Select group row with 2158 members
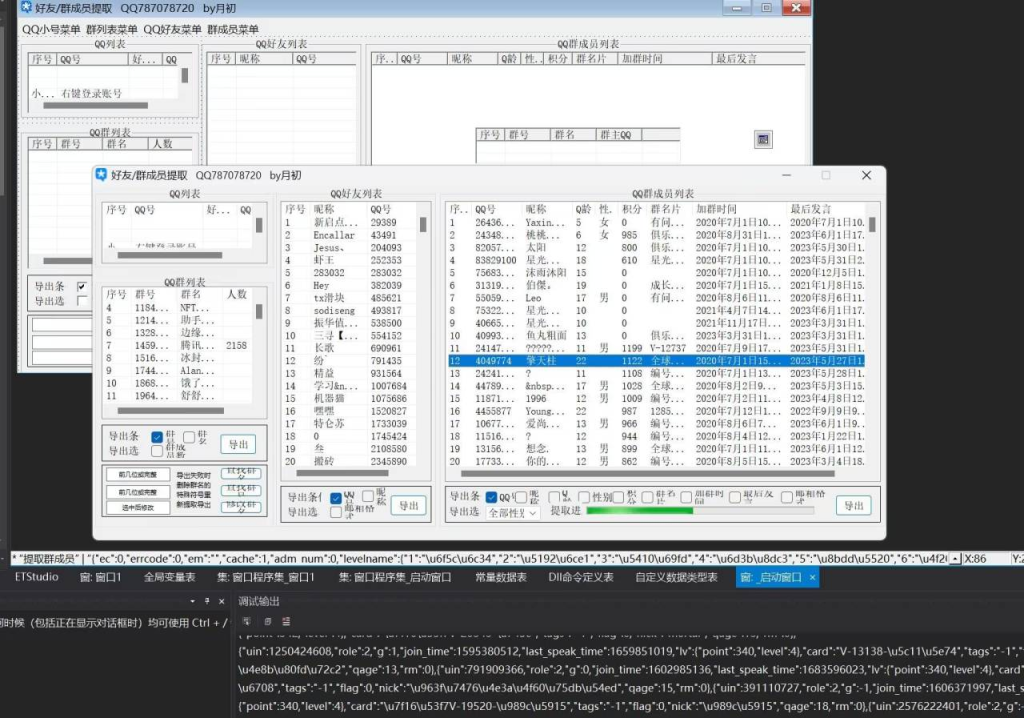 [178, 345]
